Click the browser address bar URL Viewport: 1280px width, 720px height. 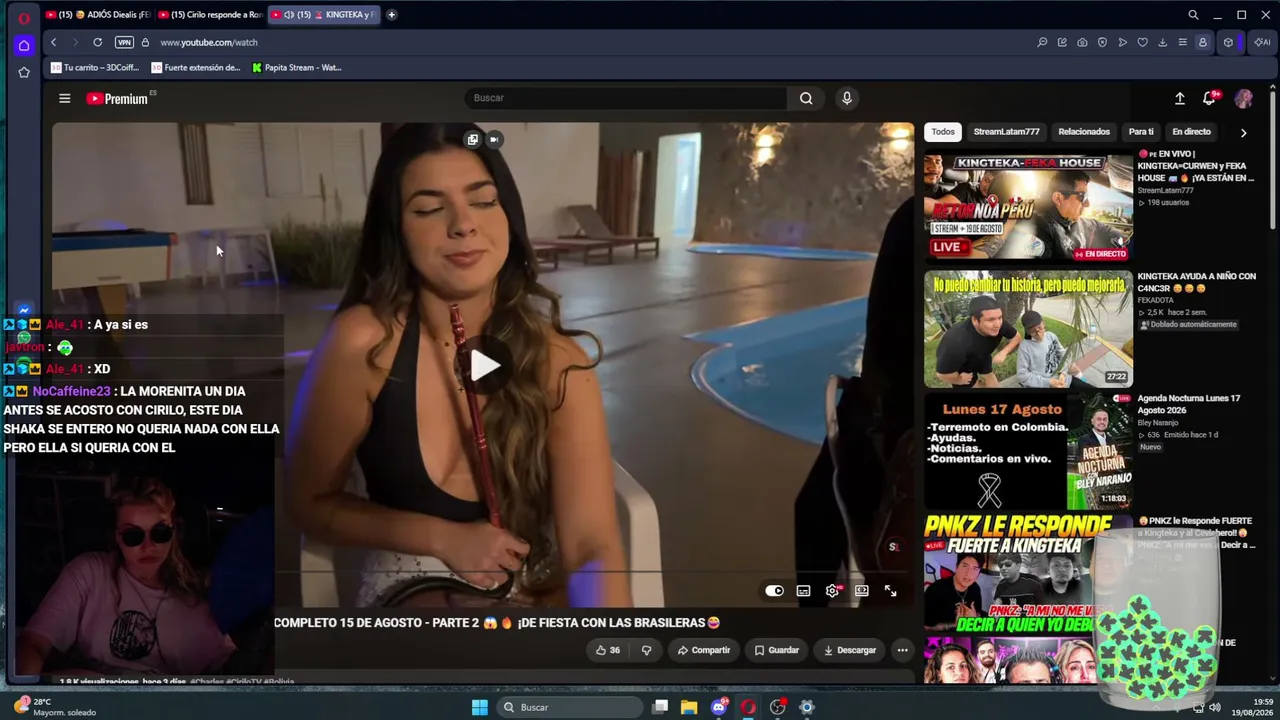click(209, 42)
